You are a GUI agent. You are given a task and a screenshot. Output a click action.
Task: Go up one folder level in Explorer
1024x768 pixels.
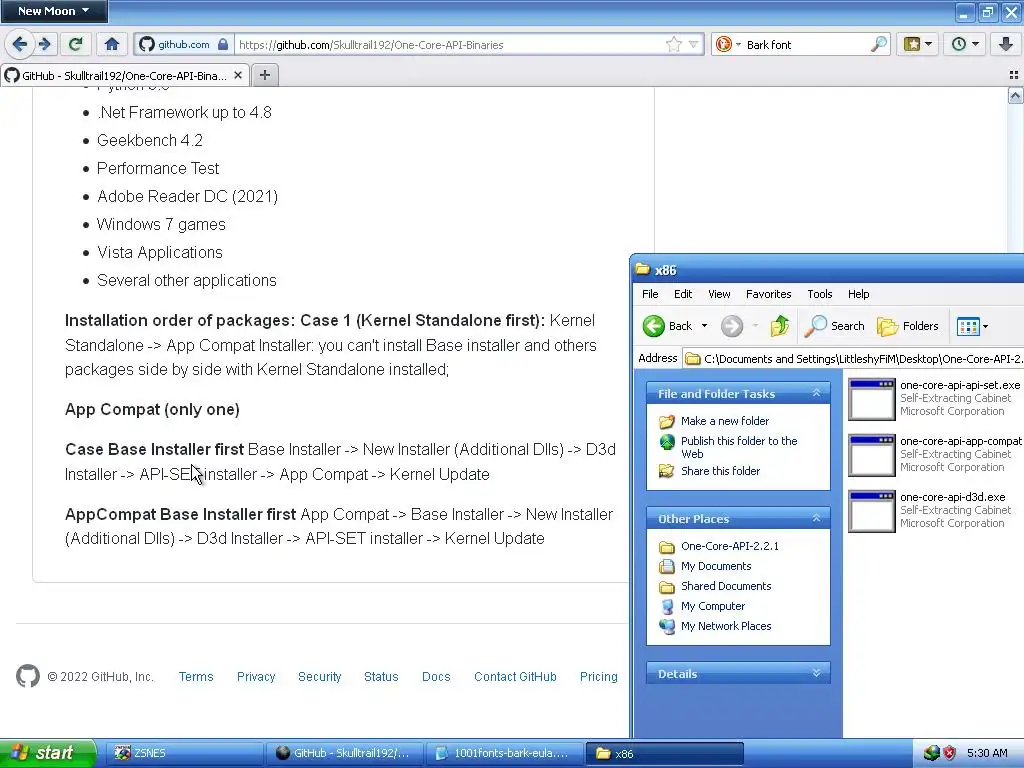tap(780, 326)
